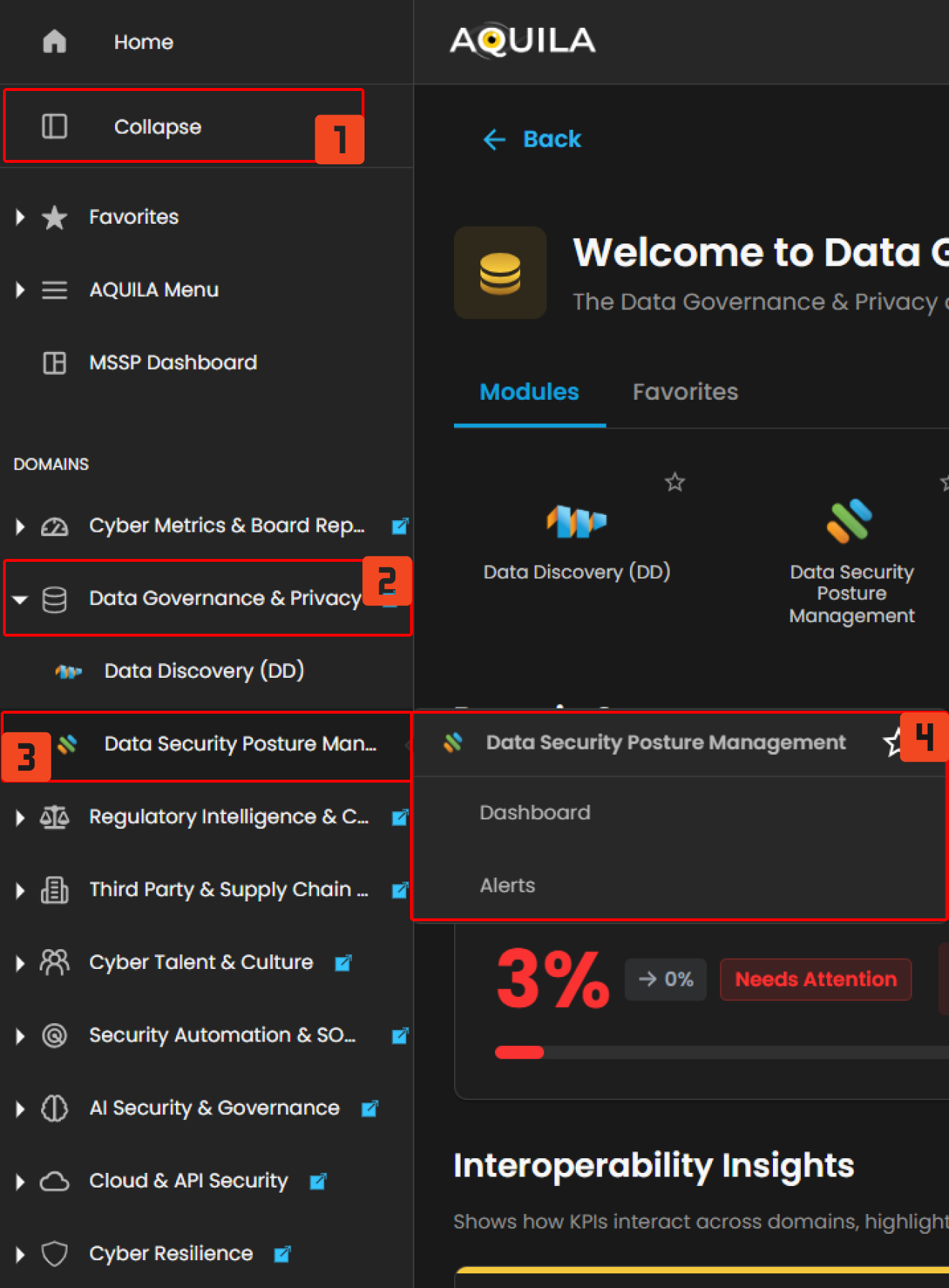This screenshot has width=949, height=1288.
Task: Switch to the Favorites tab
Action: (x=685, y=392)
